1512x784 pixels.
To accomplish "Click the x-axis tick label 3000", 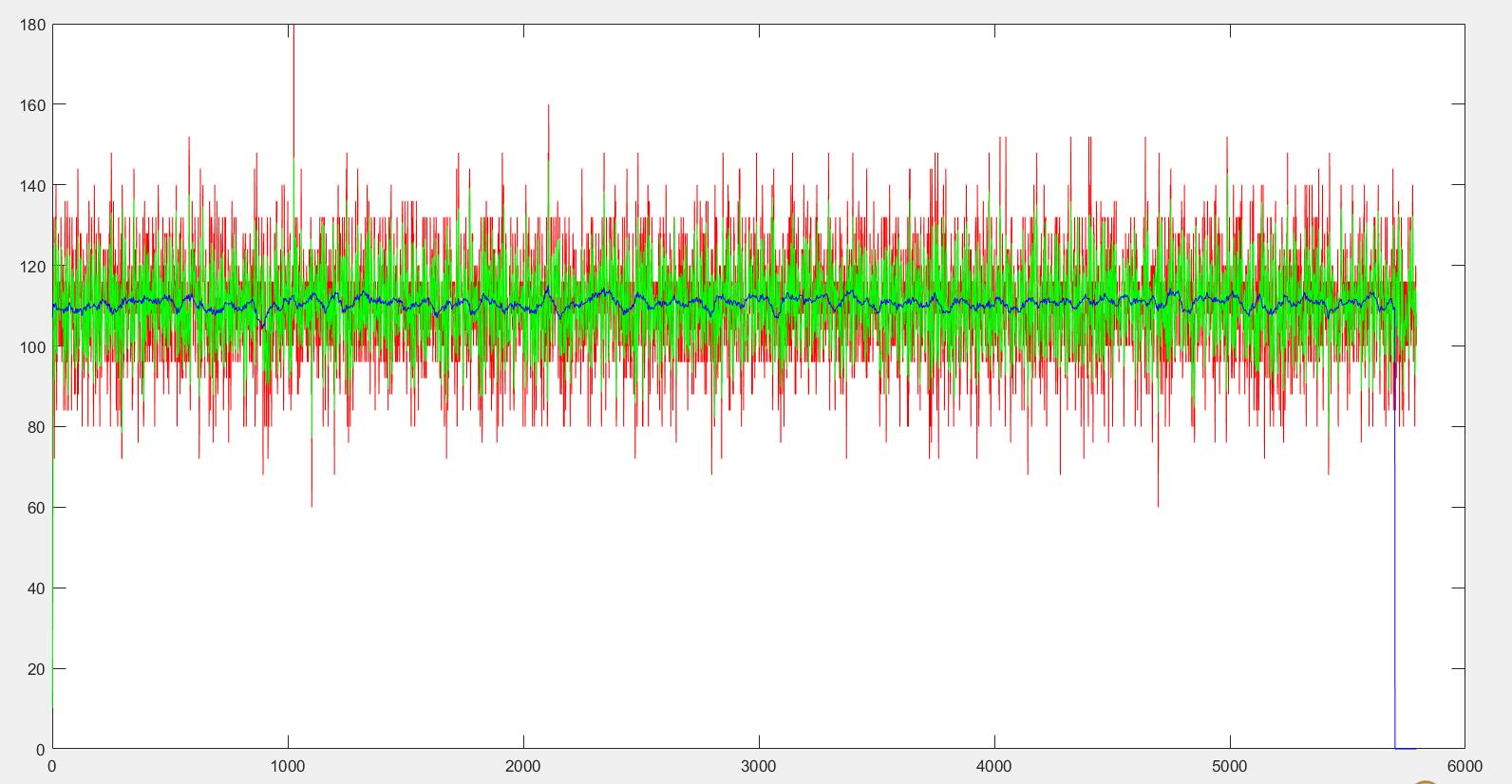I will tap(759, 766).
